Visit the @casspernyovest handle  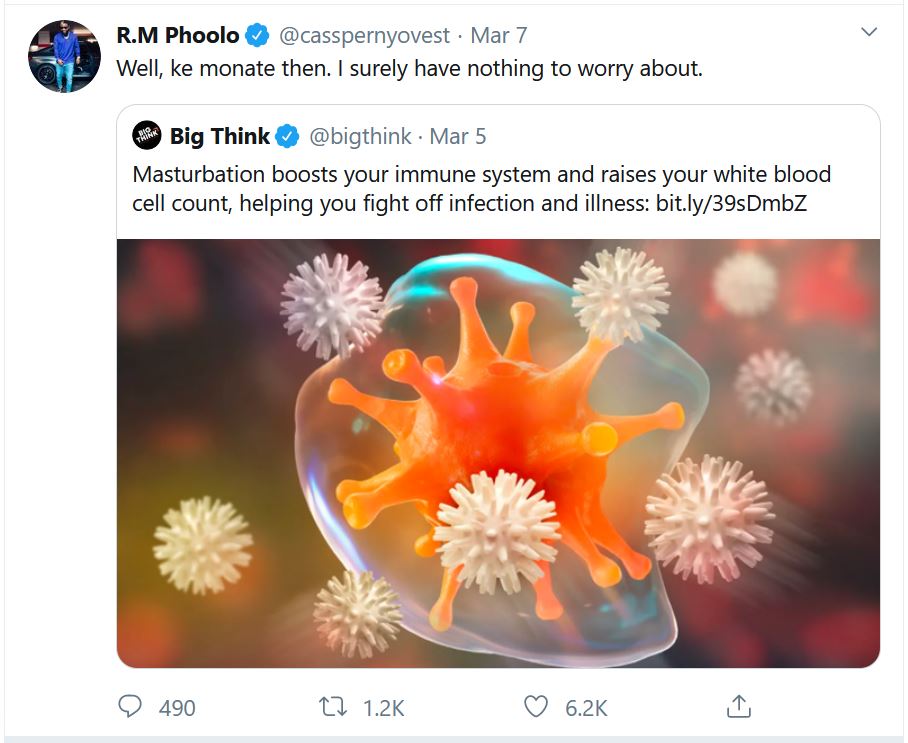[x=364, y=36]
